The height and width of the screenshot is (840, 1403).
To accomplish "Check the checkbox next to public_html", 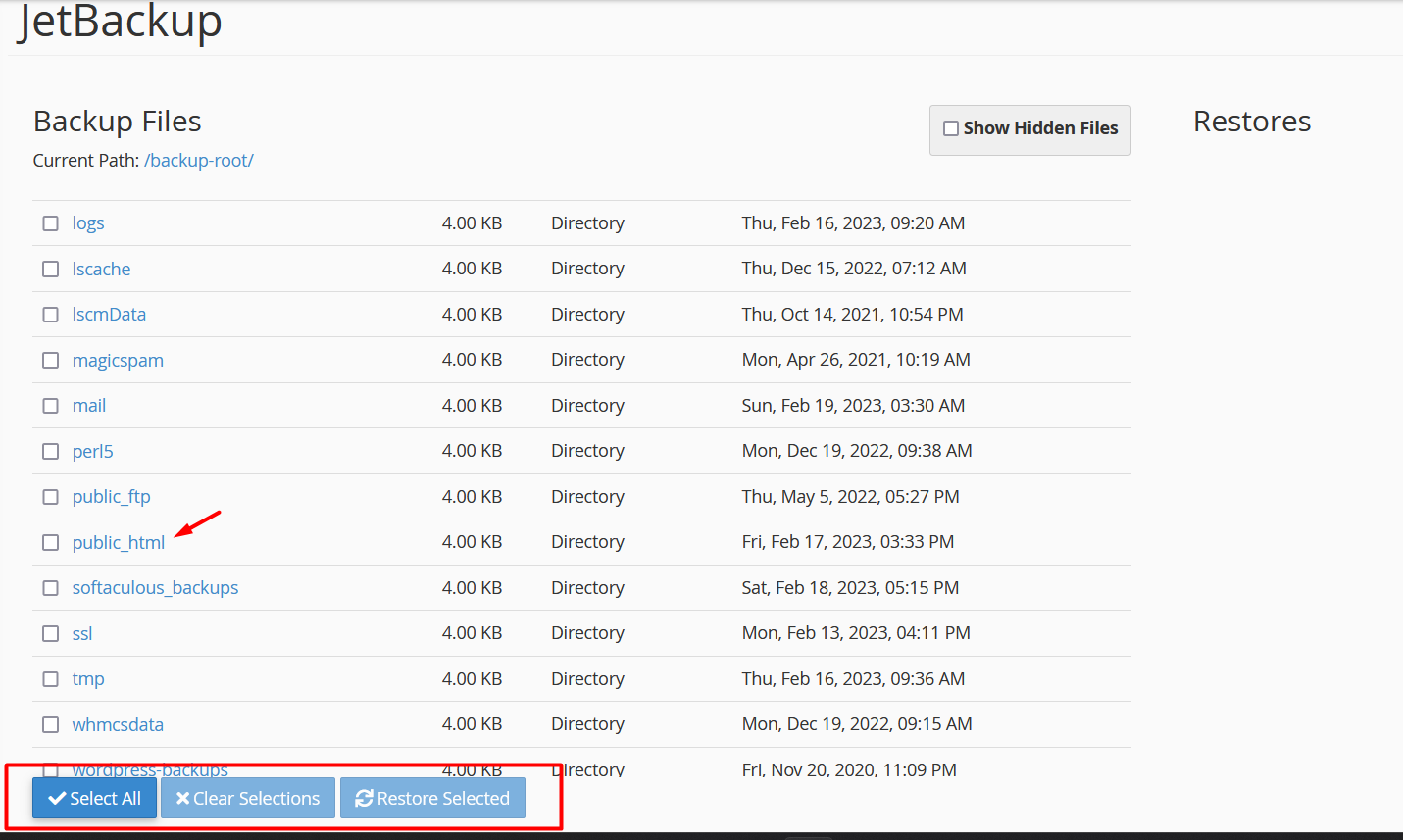I will 50,542.
